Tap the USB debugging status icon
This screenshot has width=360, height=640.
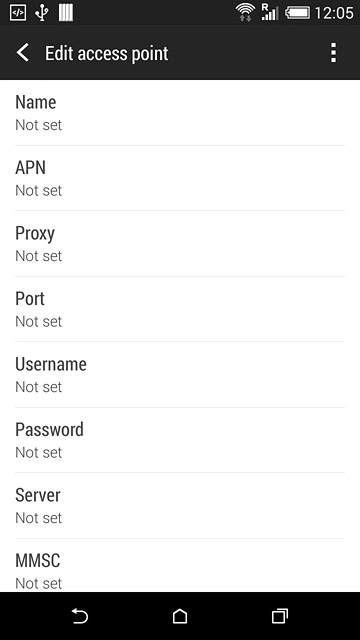pyautogui.click(x=18, y=13)
